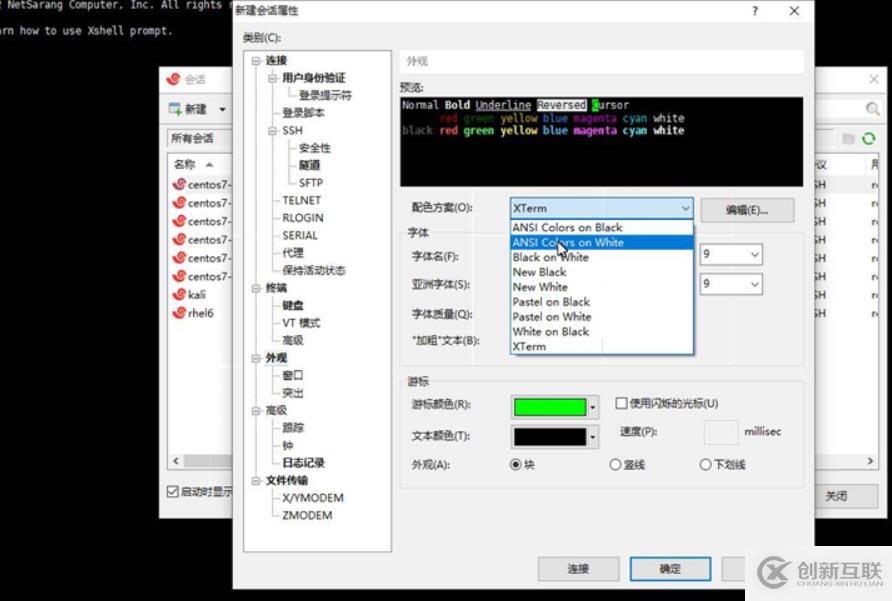Click the search magnifier icon
Screen dimensions: 892x601
tap(873, 107)
